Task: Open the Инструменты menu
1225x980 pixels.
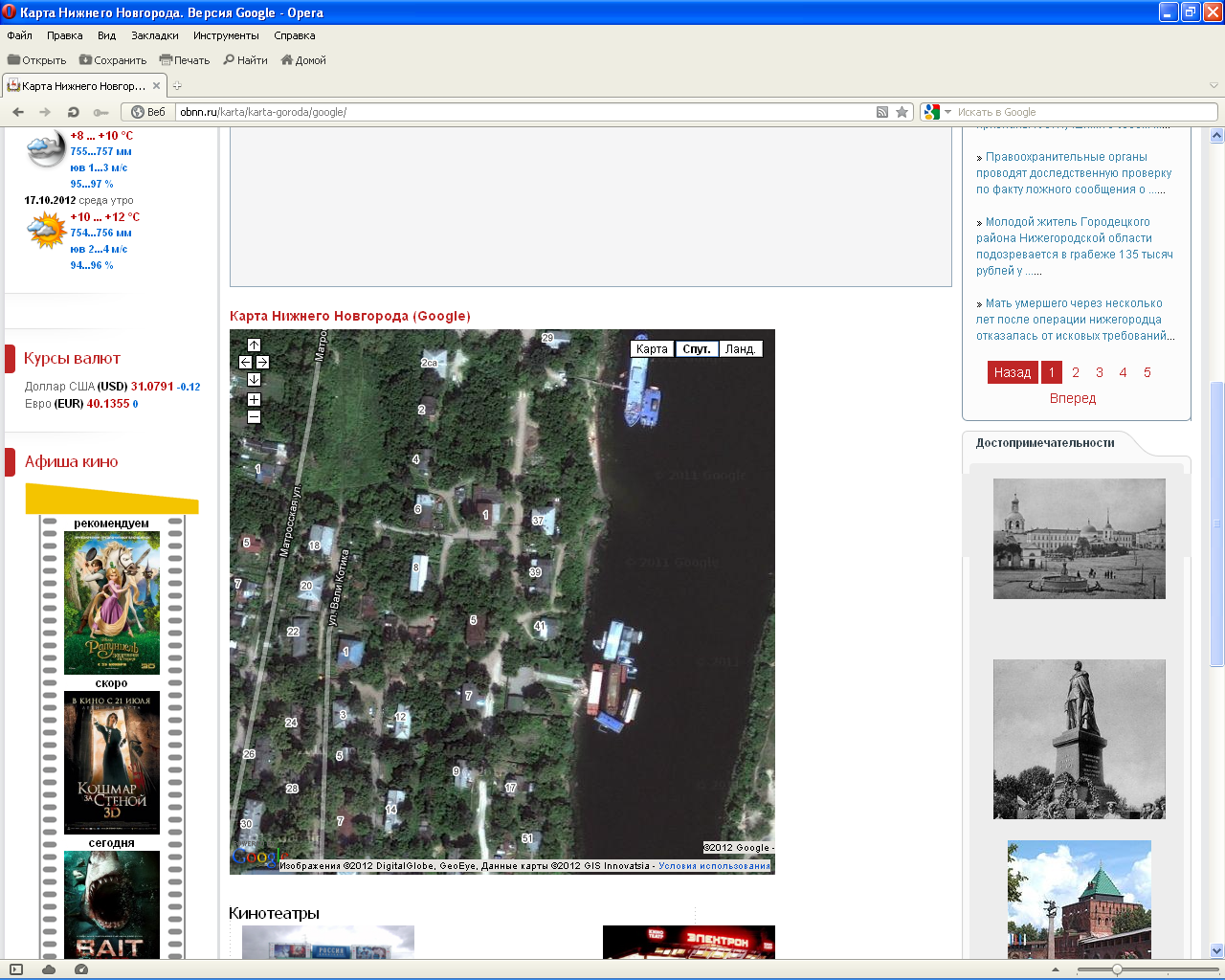Action: [x=226, y=35]
